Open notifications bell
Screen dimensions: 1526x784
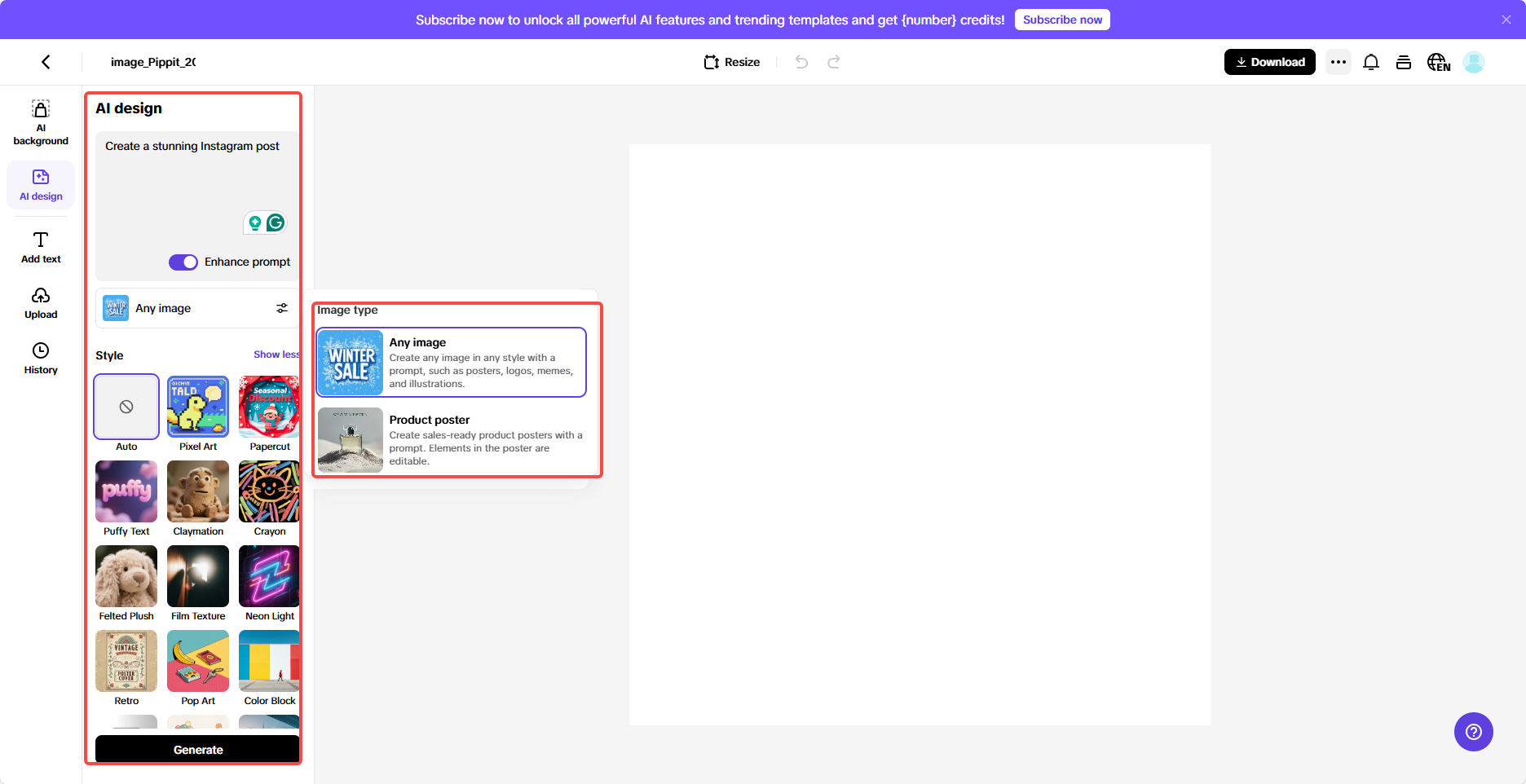1371,62
